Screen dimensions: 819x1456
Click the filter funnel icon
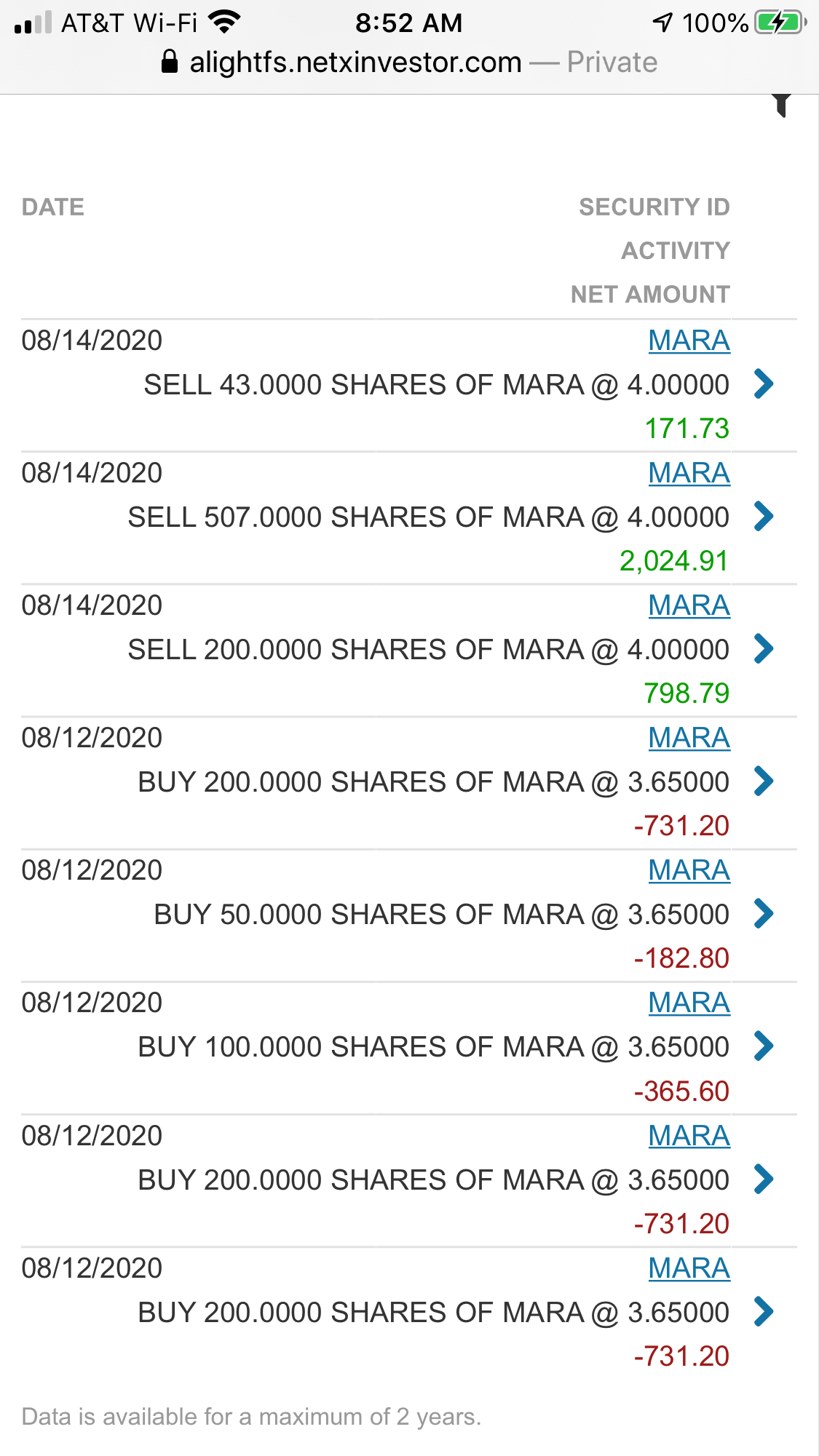tap(781, 104)
